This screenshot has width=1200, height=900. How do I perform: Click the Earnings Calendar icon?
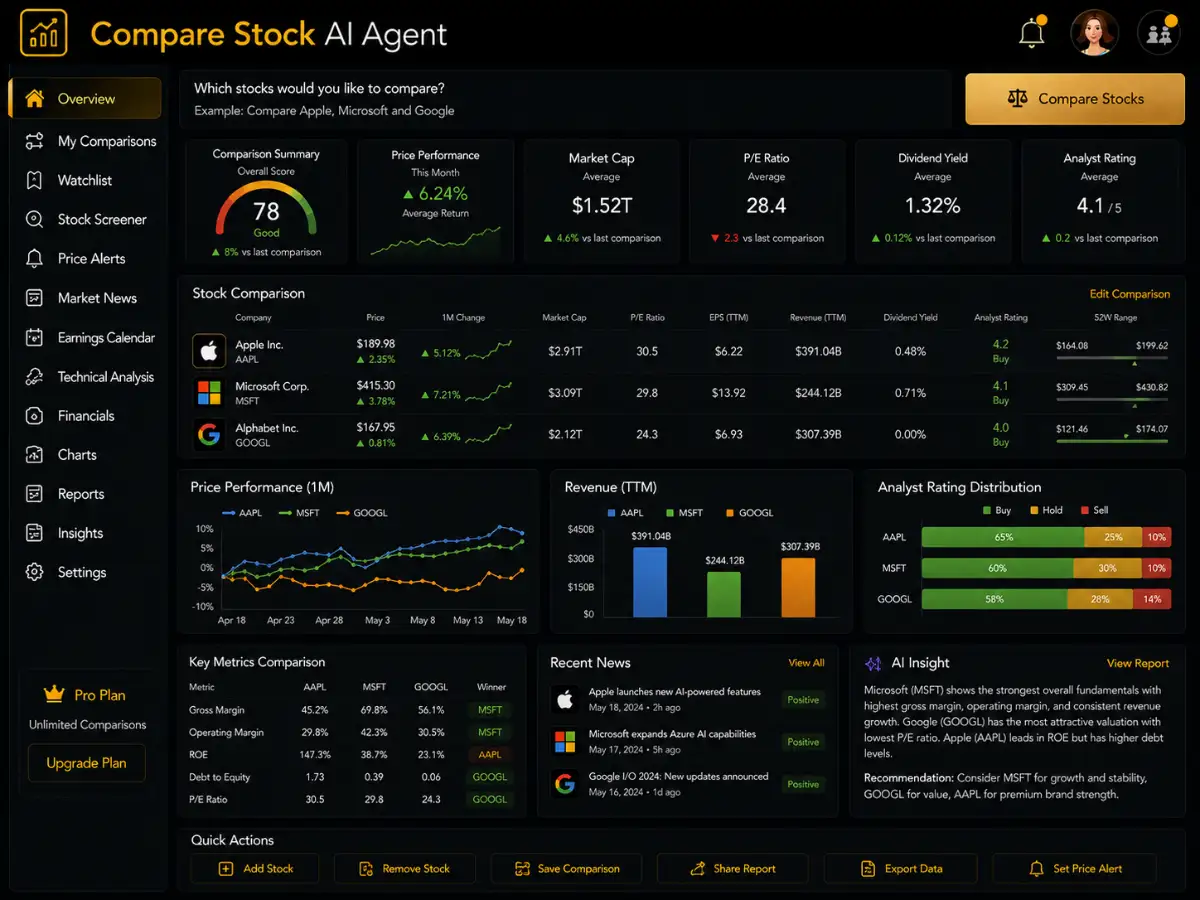(35, 337)
